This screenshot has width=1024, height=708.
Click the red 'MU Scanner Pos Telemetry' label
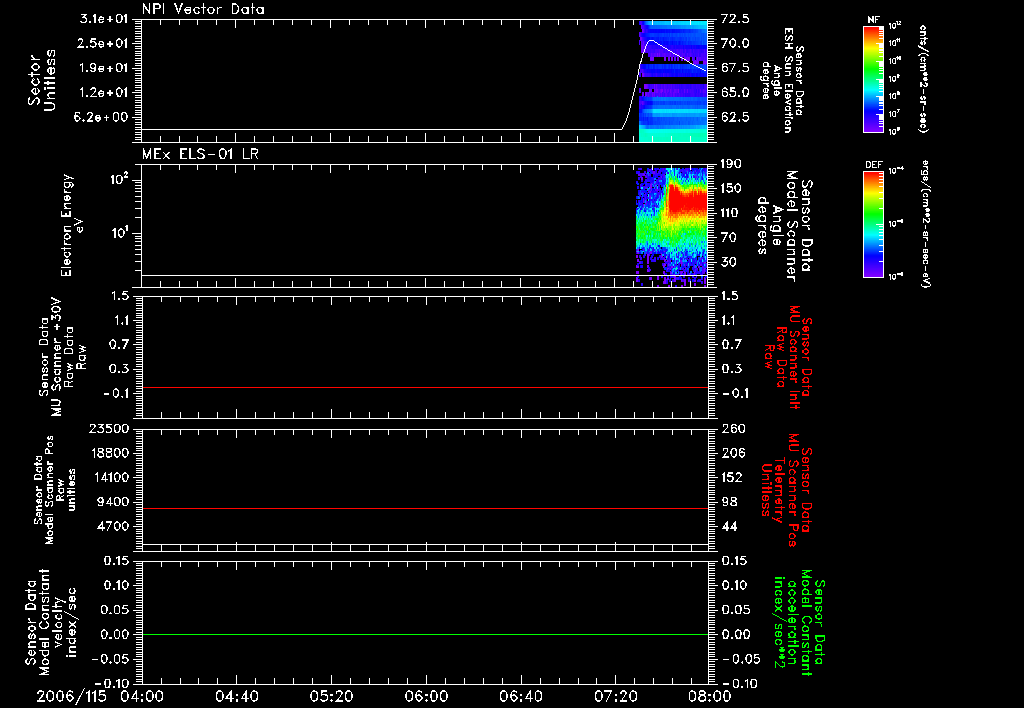[x=787, y=491]
